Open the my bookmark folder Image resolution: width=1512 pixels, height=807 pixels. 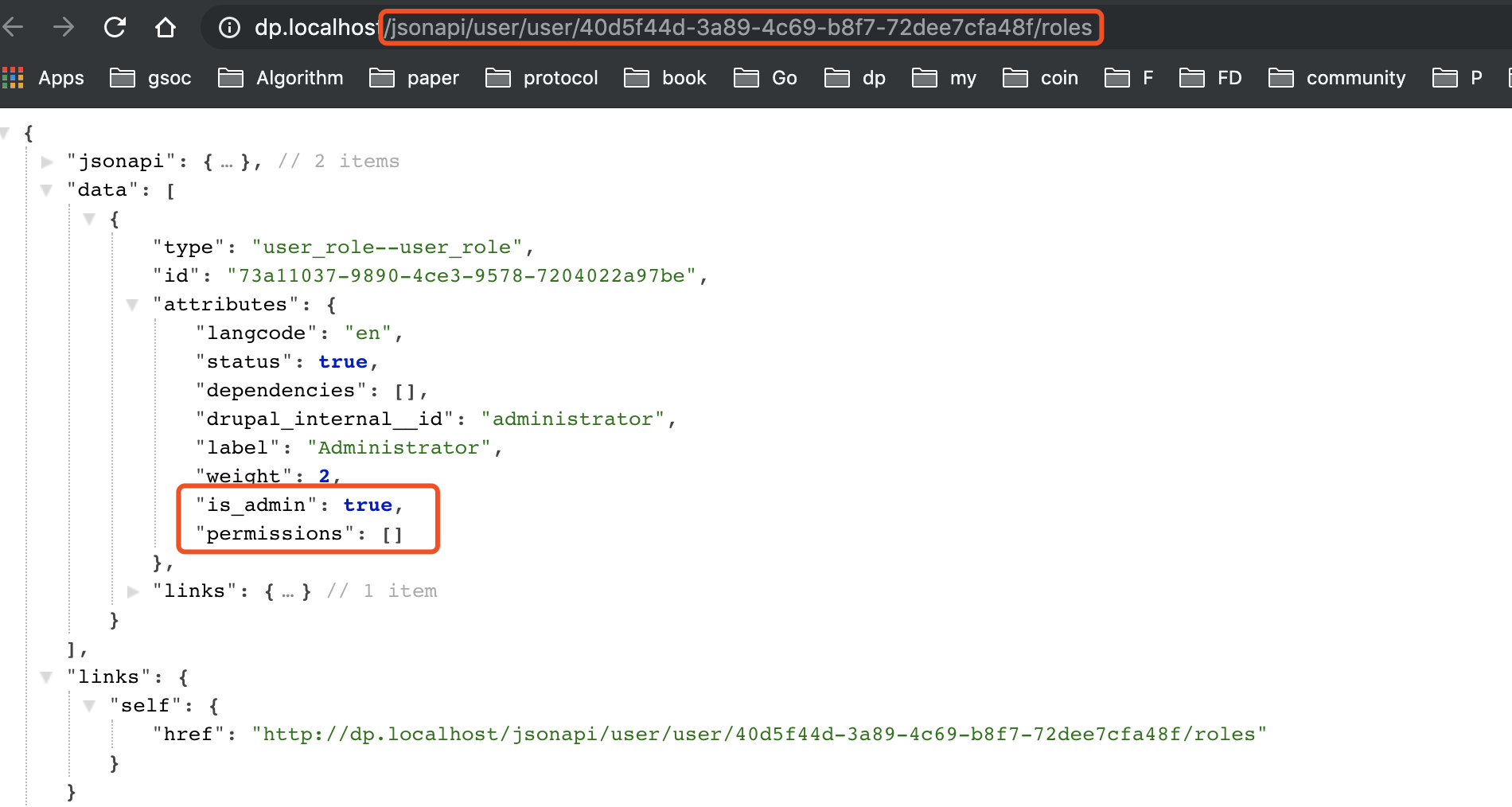tap(944, 78)
